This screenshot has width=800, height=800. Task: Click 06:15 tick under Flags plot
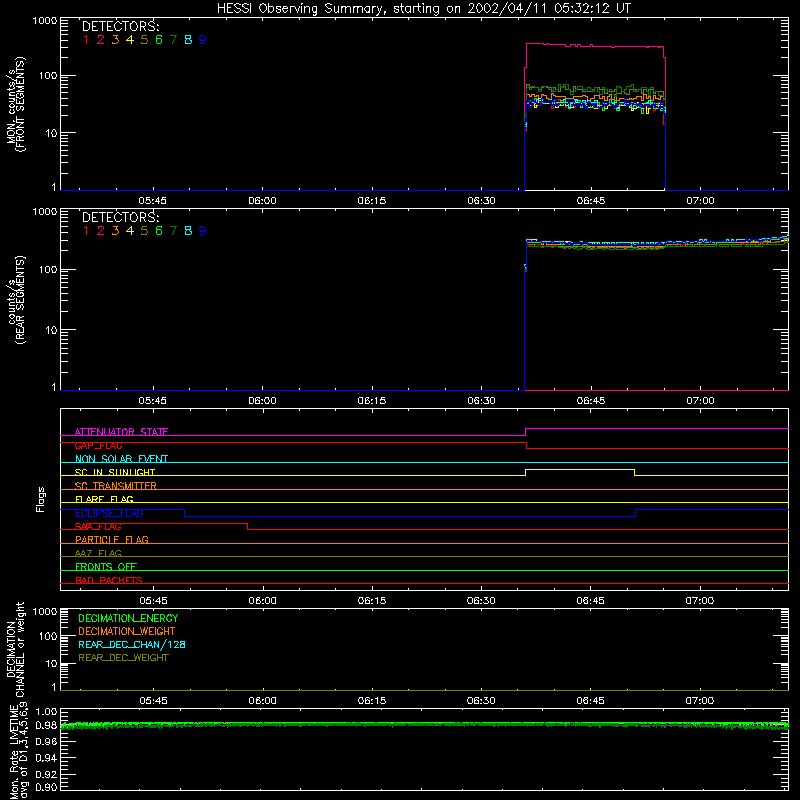pos(372,601)
